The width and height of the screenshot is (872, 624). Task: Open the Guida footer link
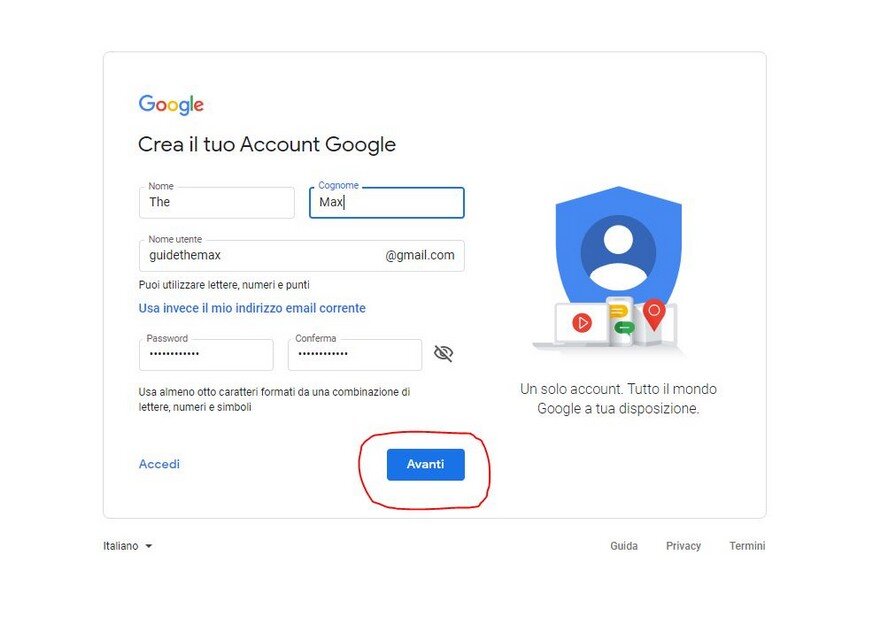pos(624,546)
